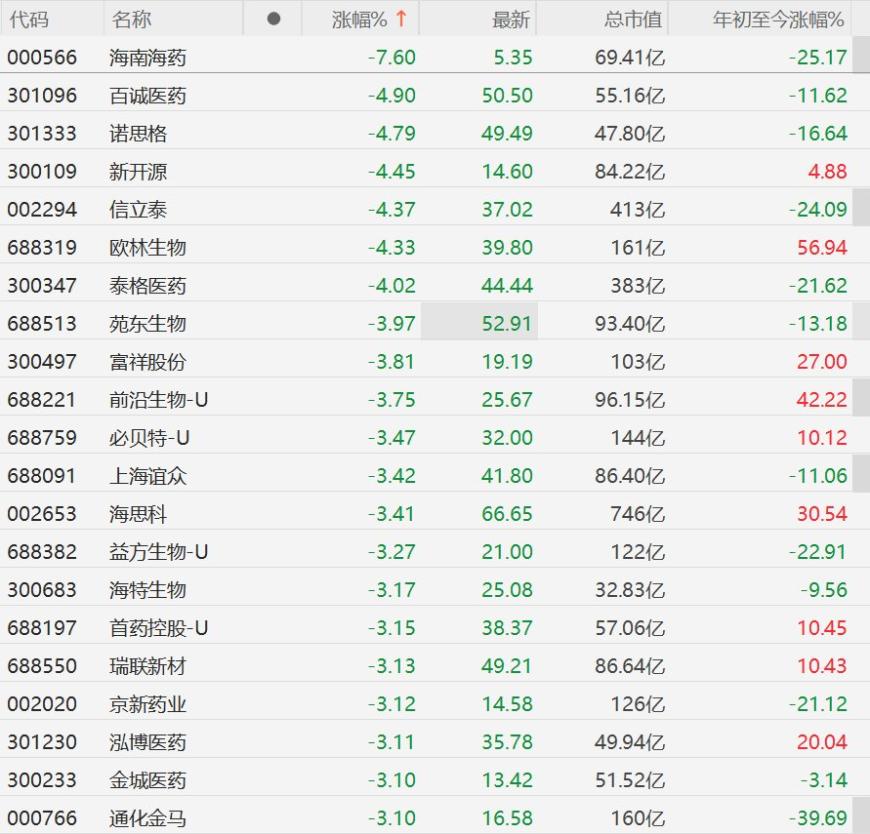Image resolution: width=870 pixels, height=834 pixels.
Task: Click the red sort arrow beside 涨幅%
Action: 401,19
